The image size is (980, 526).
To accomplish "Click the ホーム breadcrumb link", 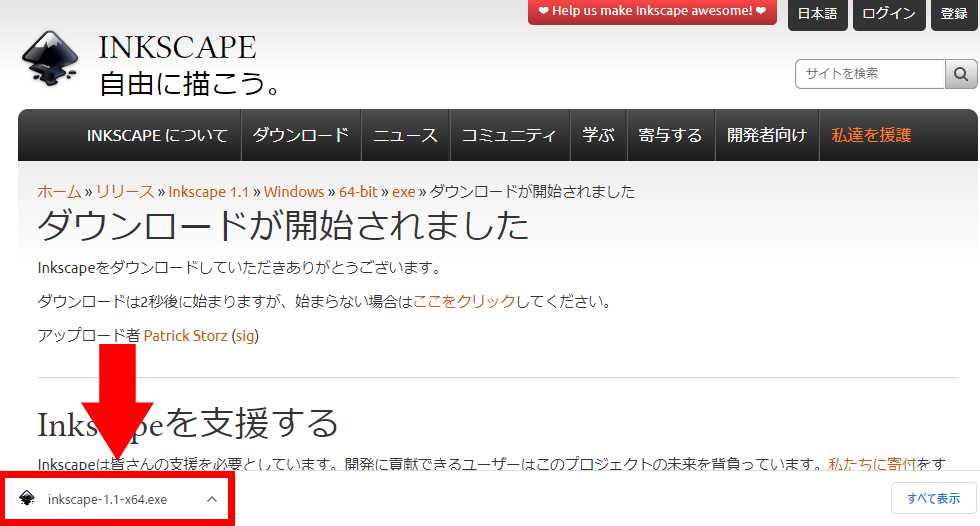I will point(59,192).
